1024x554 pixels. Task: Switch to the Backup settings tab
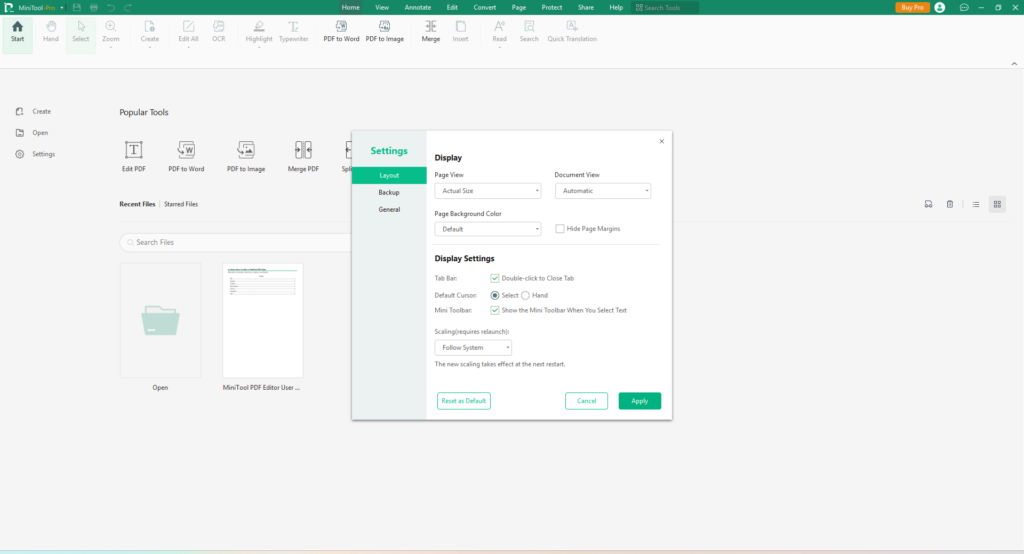pos(389,192)
